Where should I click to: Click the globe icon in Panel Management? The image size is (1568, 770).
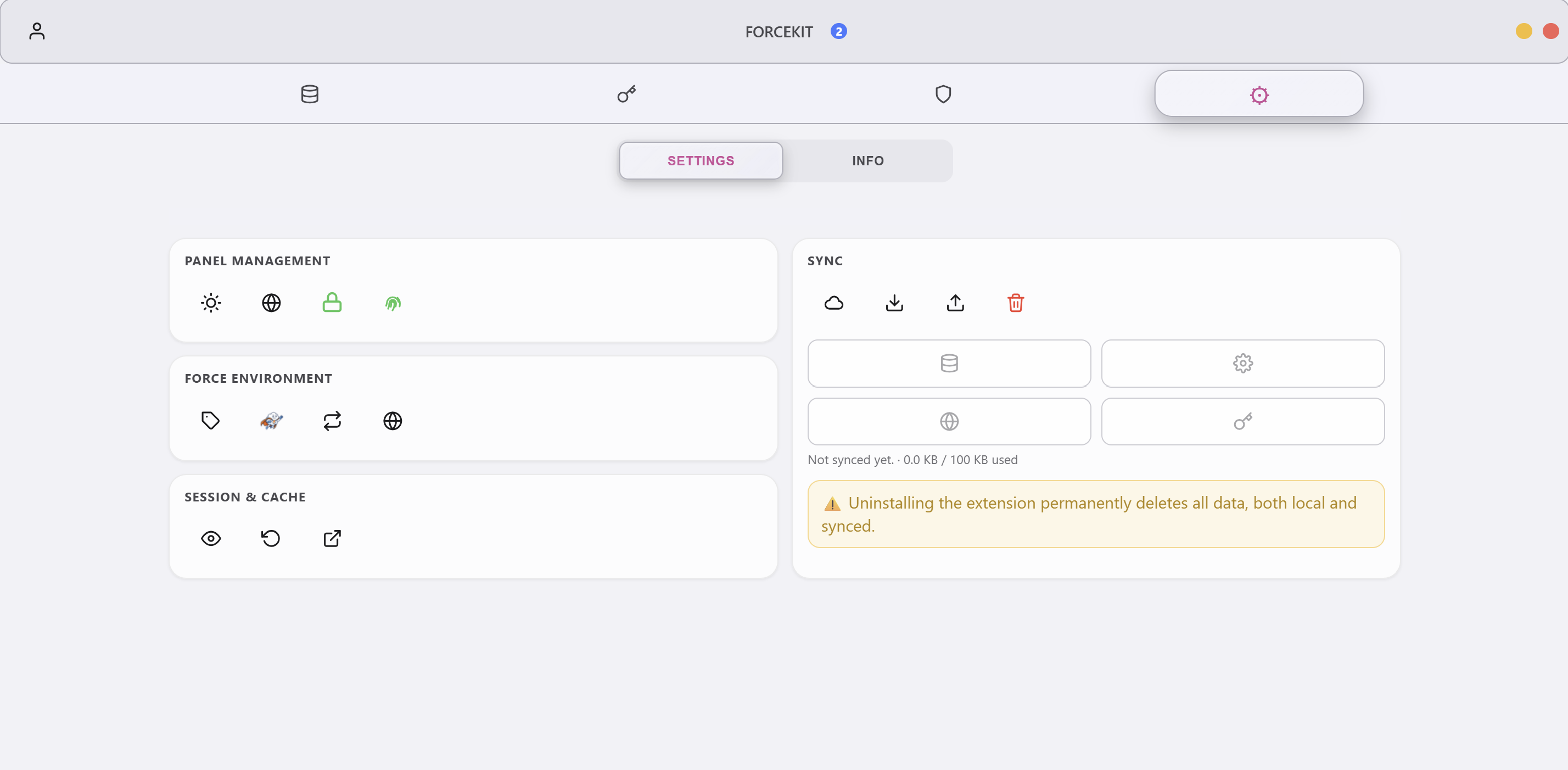point(271,303)
